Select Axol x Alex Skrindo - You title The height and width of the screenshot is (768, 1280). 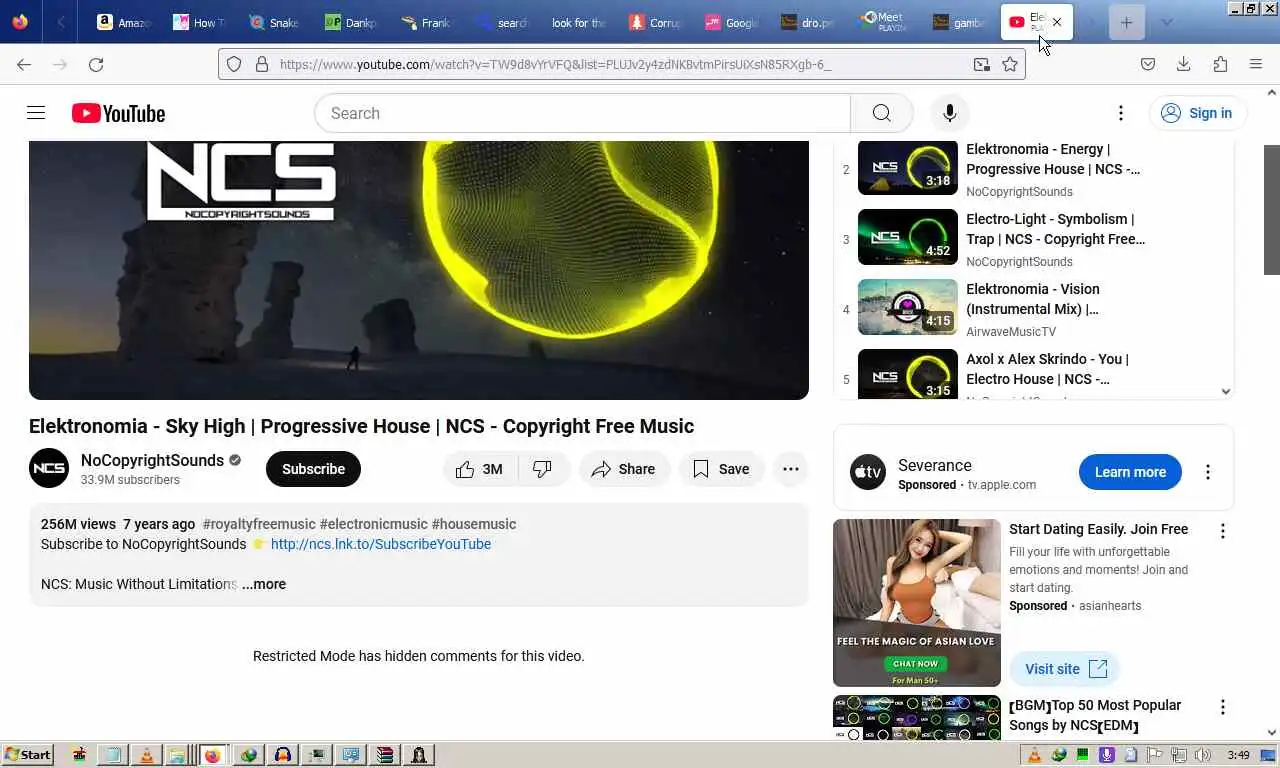point(1047,369)
